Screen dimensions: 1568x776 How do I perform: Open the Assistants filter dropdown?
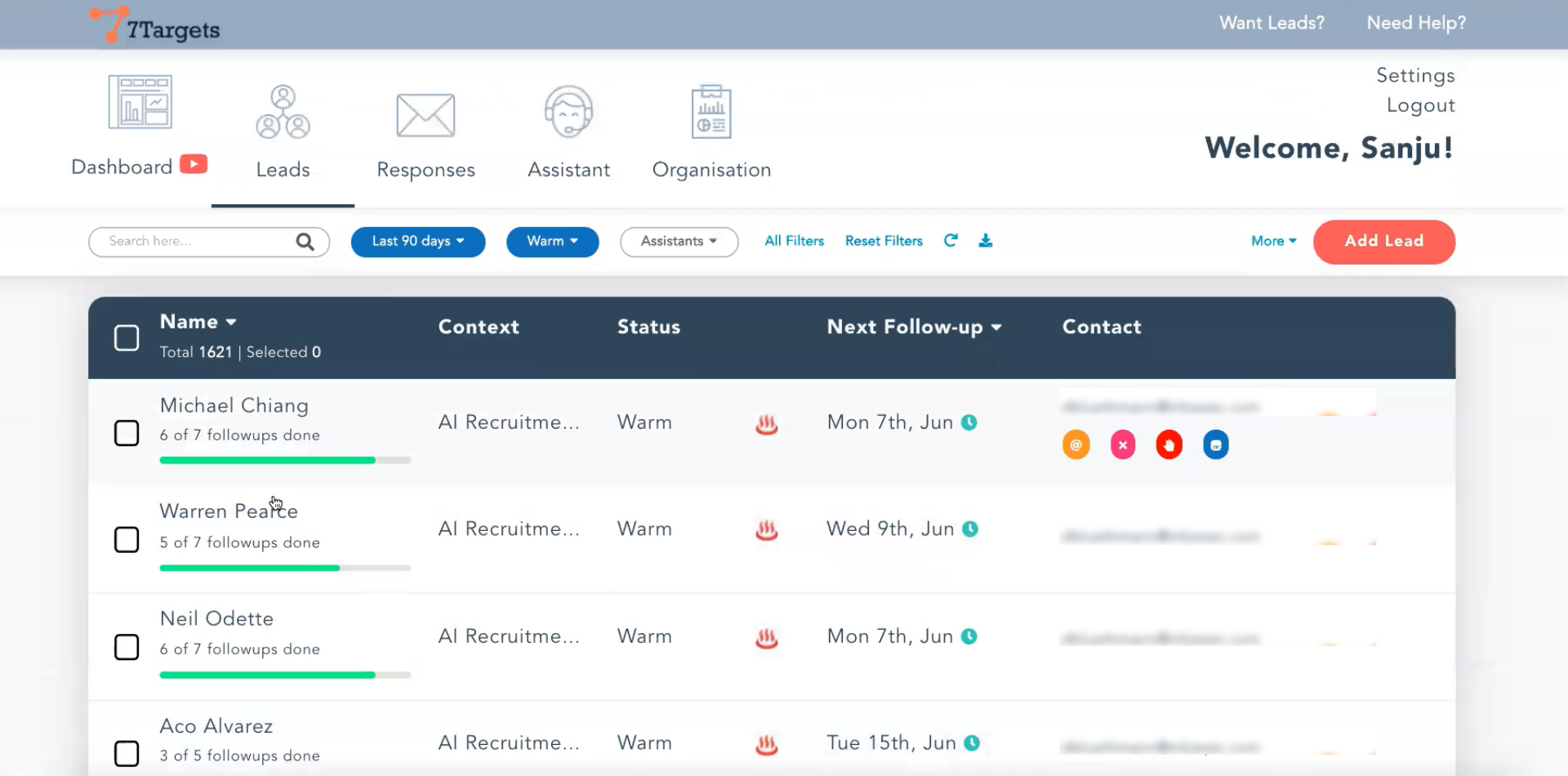tap(679, 242)
